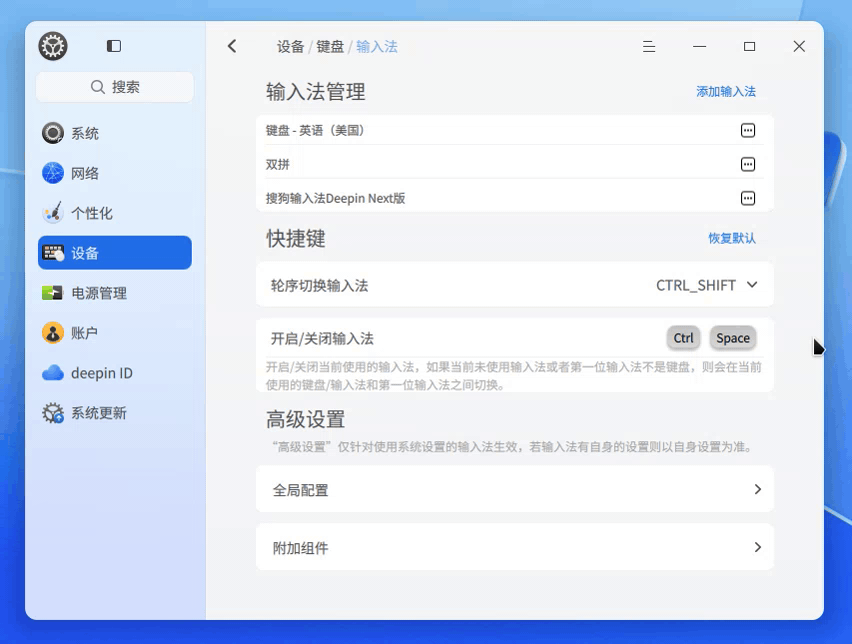Viewport: 852px width, 644px height.
Task: Open the hamburger menu in title bar
Action: tap(649, 46)
